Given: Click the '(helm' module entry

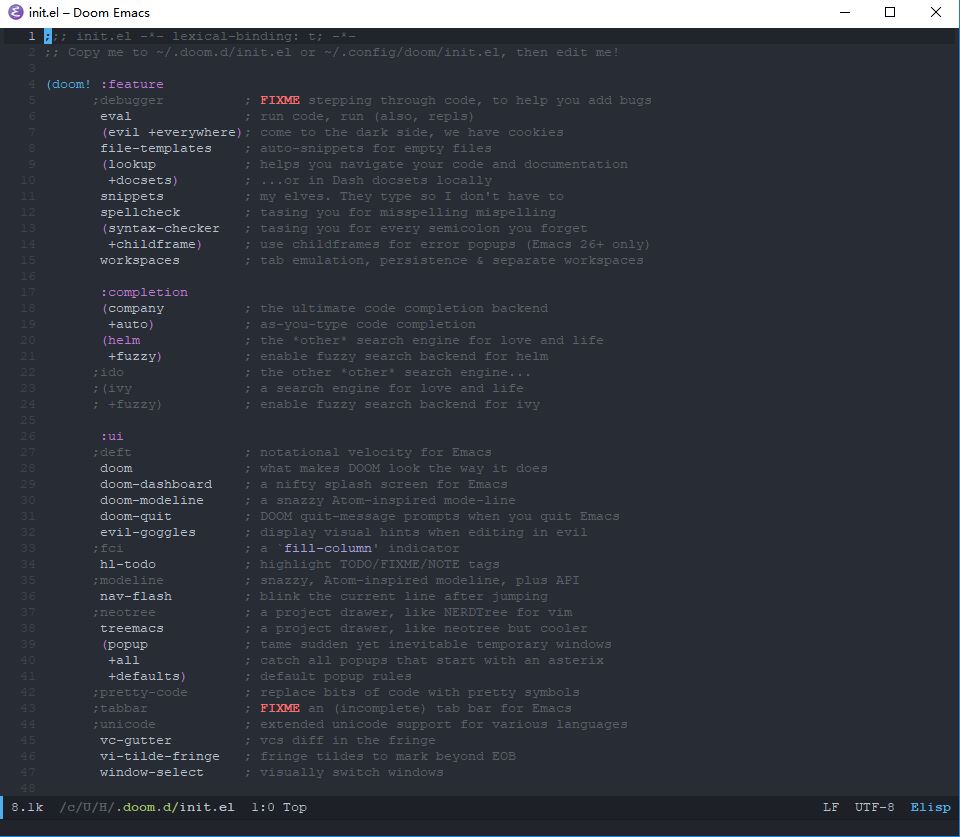Looking at the screenshot, I should coord(121,340).
